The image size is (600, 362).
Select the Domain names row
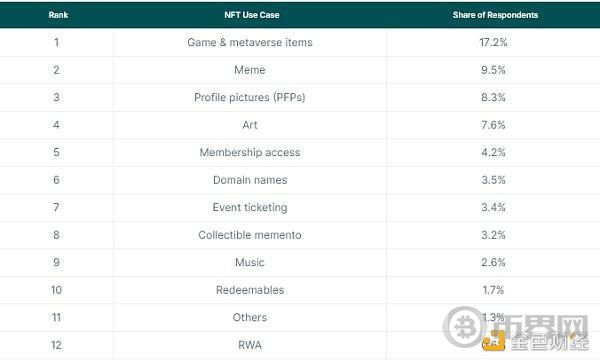[x=300, y=180]
